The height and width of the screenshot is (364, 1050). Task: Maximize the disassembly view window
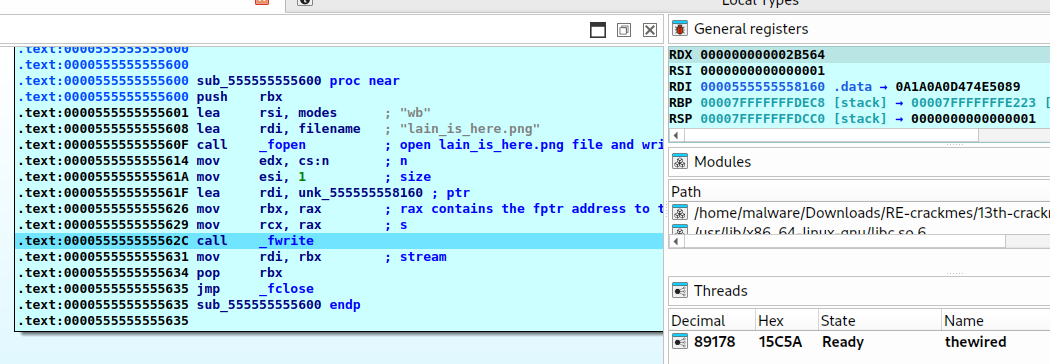coord(597,30)
